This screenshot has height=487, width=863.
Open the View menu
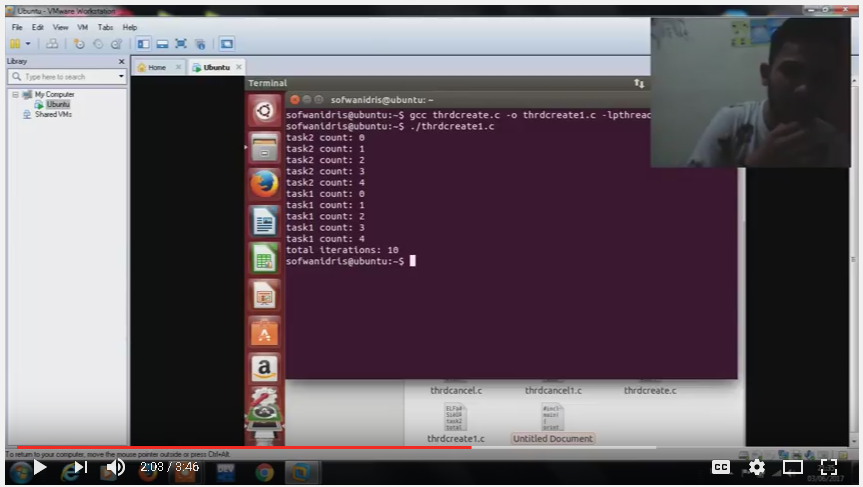coord(61,27)
